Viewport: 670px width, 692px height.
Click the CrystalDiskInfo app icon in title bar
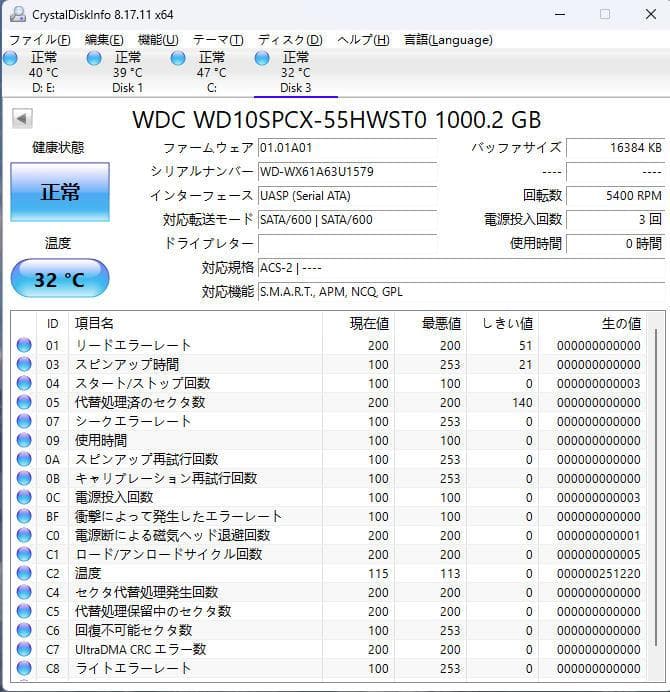(x=18, y=15)
